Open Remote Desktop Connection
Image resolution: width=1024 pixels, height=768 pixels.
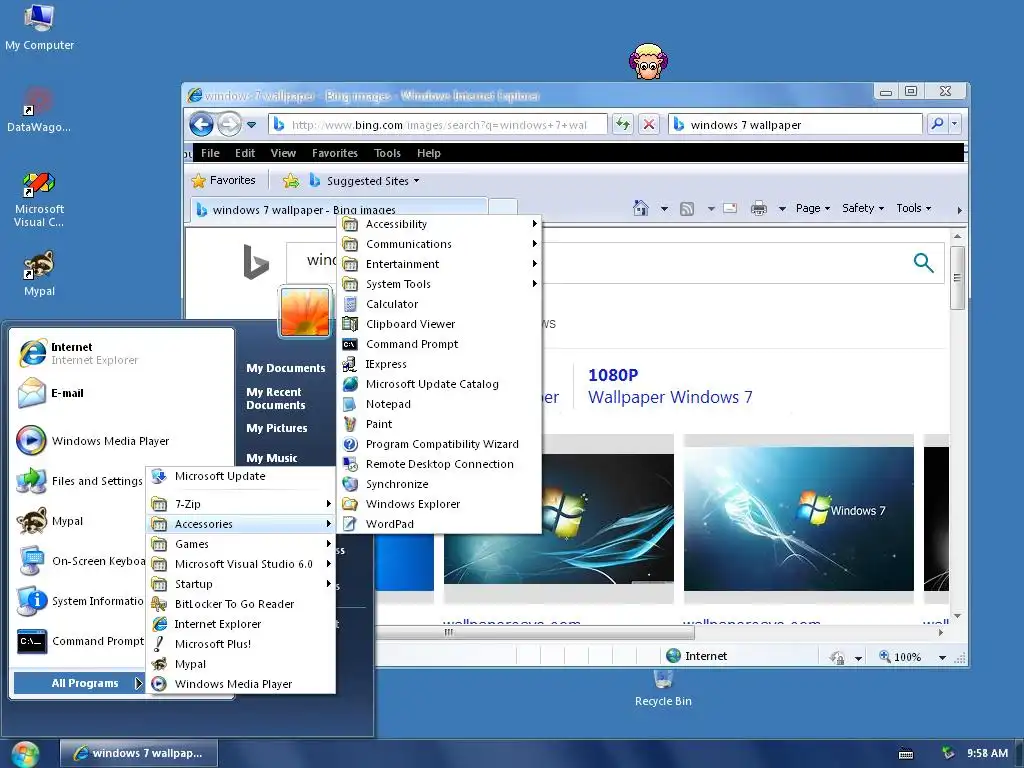point(440,464)
